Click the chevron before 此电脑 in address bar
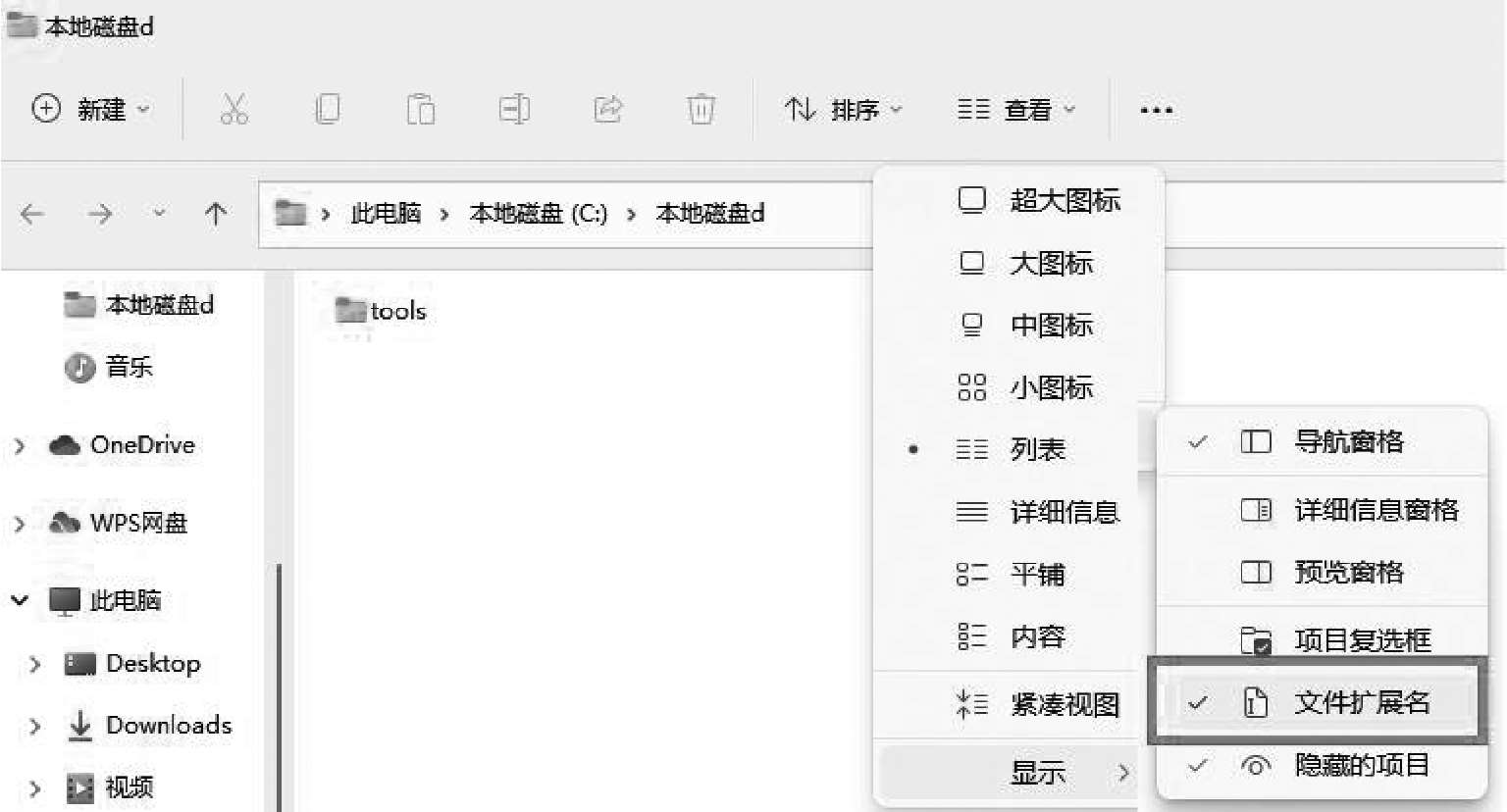Viewport: 1507px width, 812px height. [325, 214]
